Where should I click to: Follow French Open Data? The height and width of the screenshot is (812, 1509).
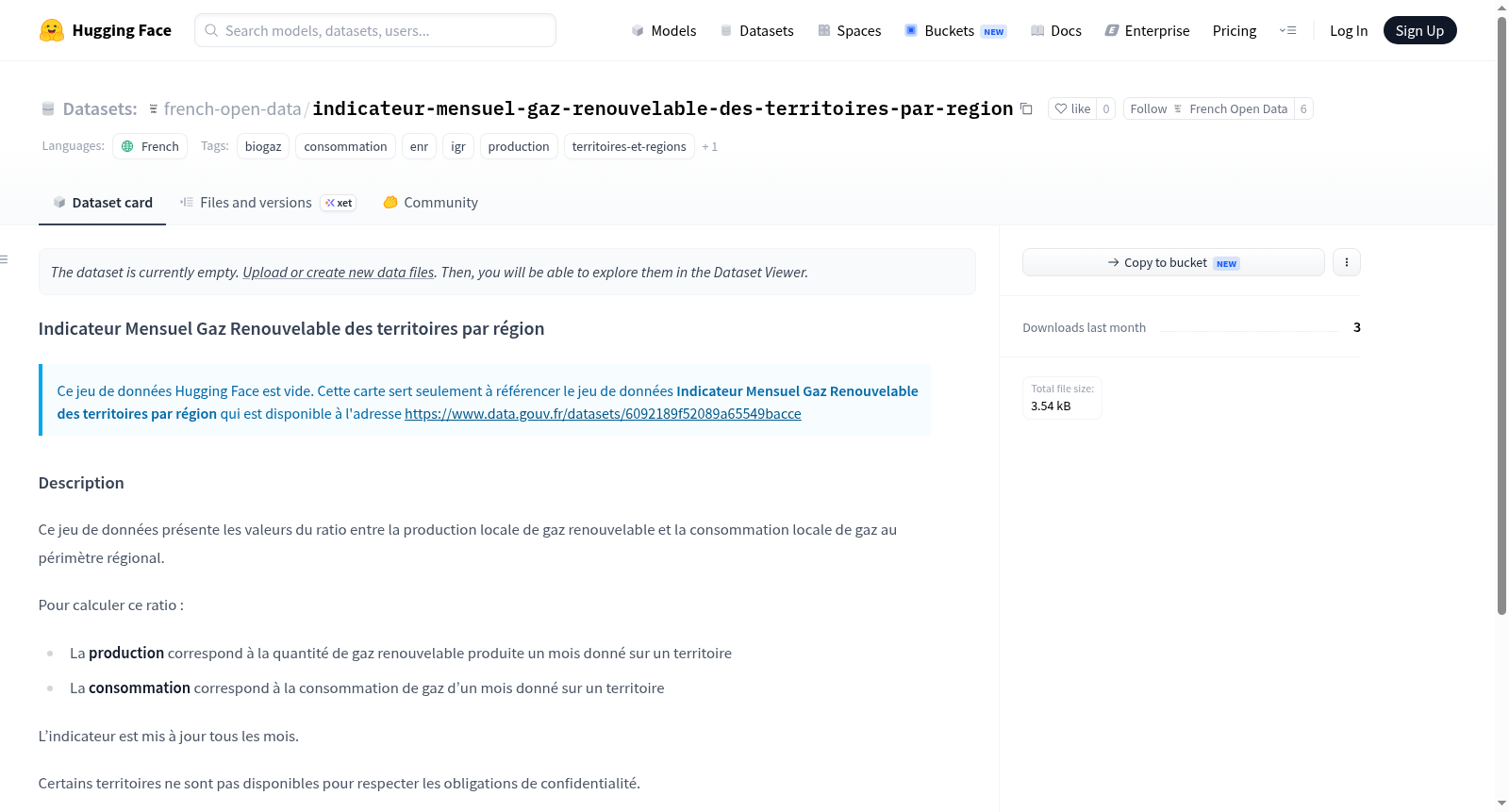[1209, 108]
